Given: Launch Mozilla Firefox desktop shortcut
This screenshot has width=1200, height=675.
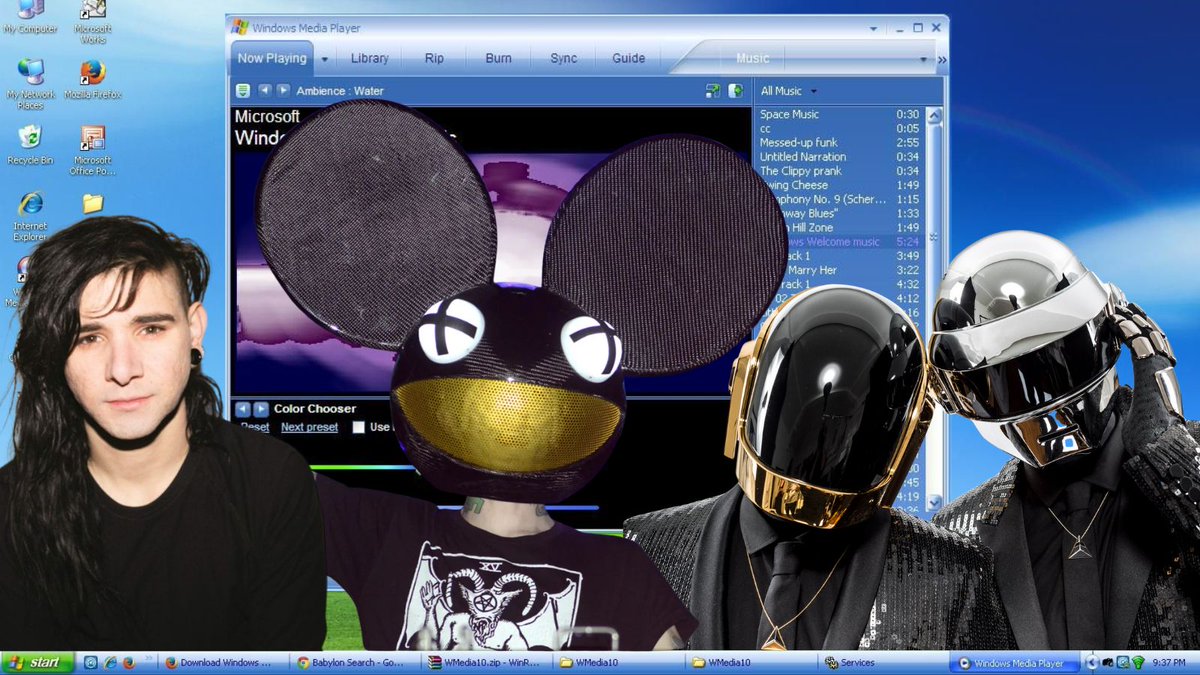Looking at the screenshot, I should pos(92,80).
